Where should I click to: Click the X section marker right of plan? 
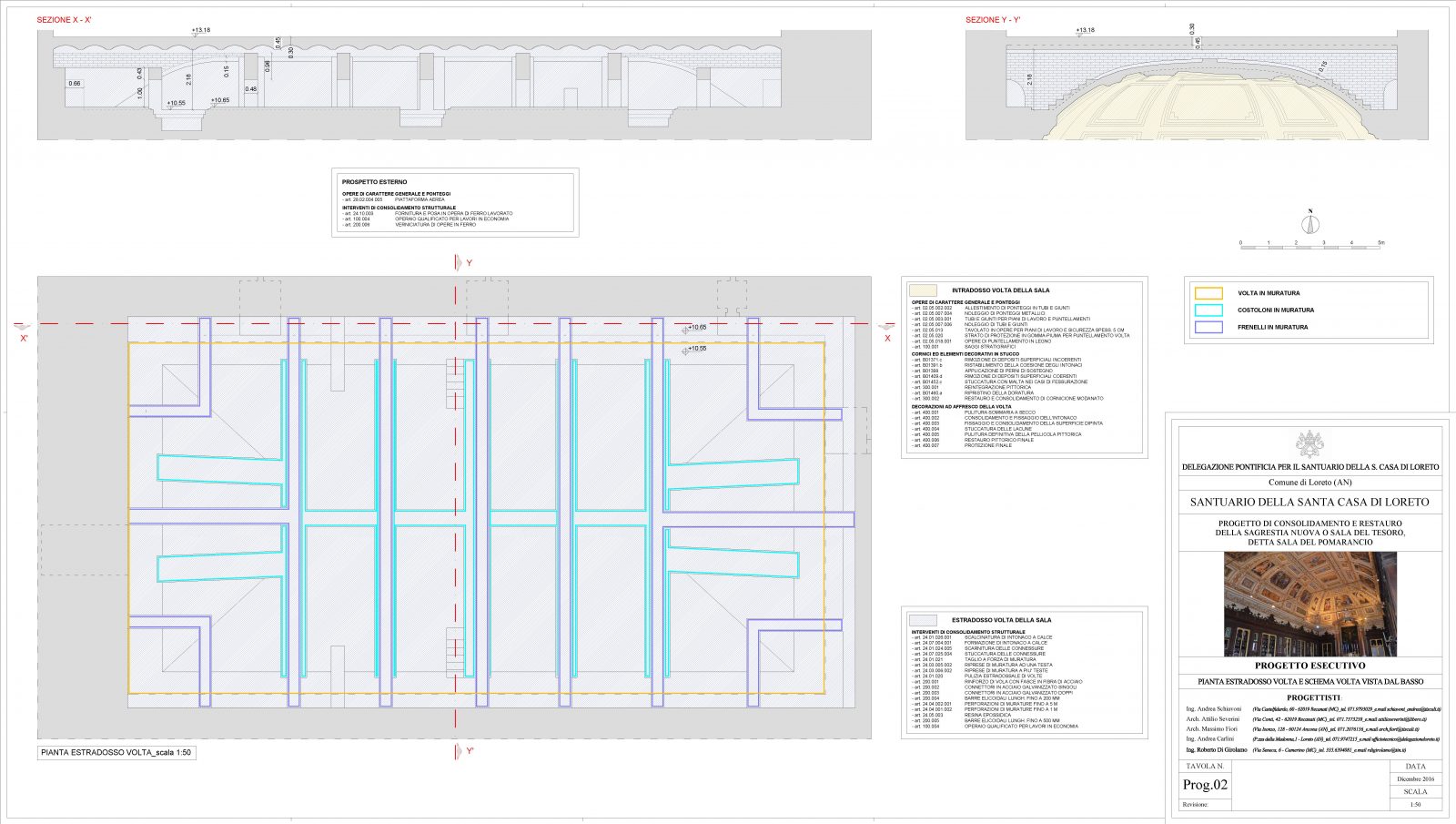pos(887,338)
